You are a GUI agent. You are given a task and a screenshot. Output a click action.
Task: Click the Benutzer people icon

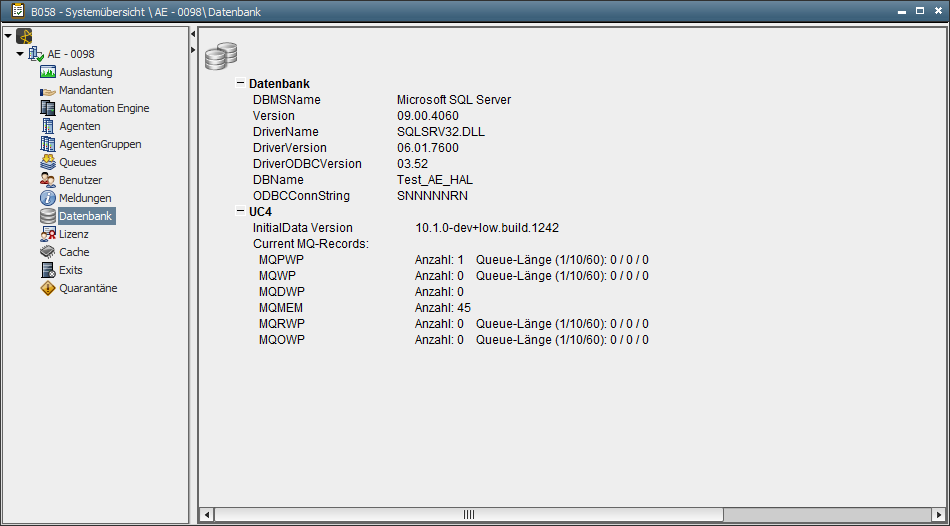pyautogui.click(x=48, y=180)
